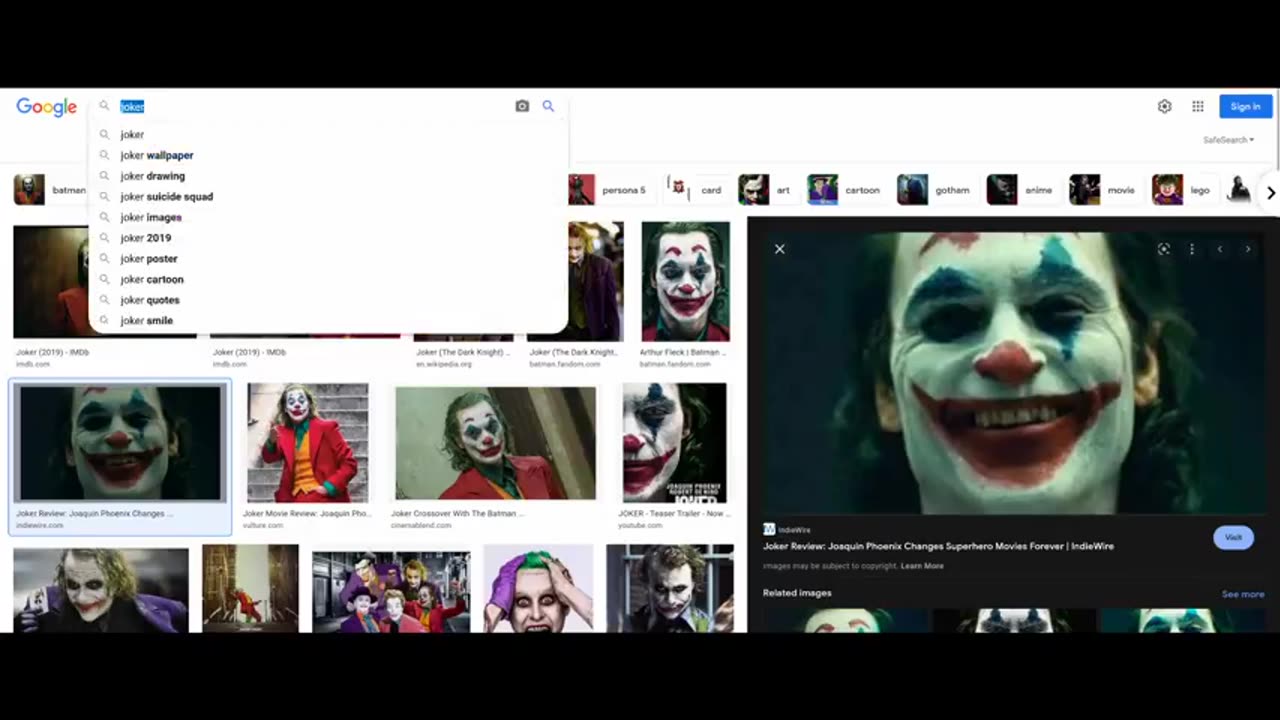Go to previous image in preview
1280x720 pixels.
click(x=1219, y=249)
